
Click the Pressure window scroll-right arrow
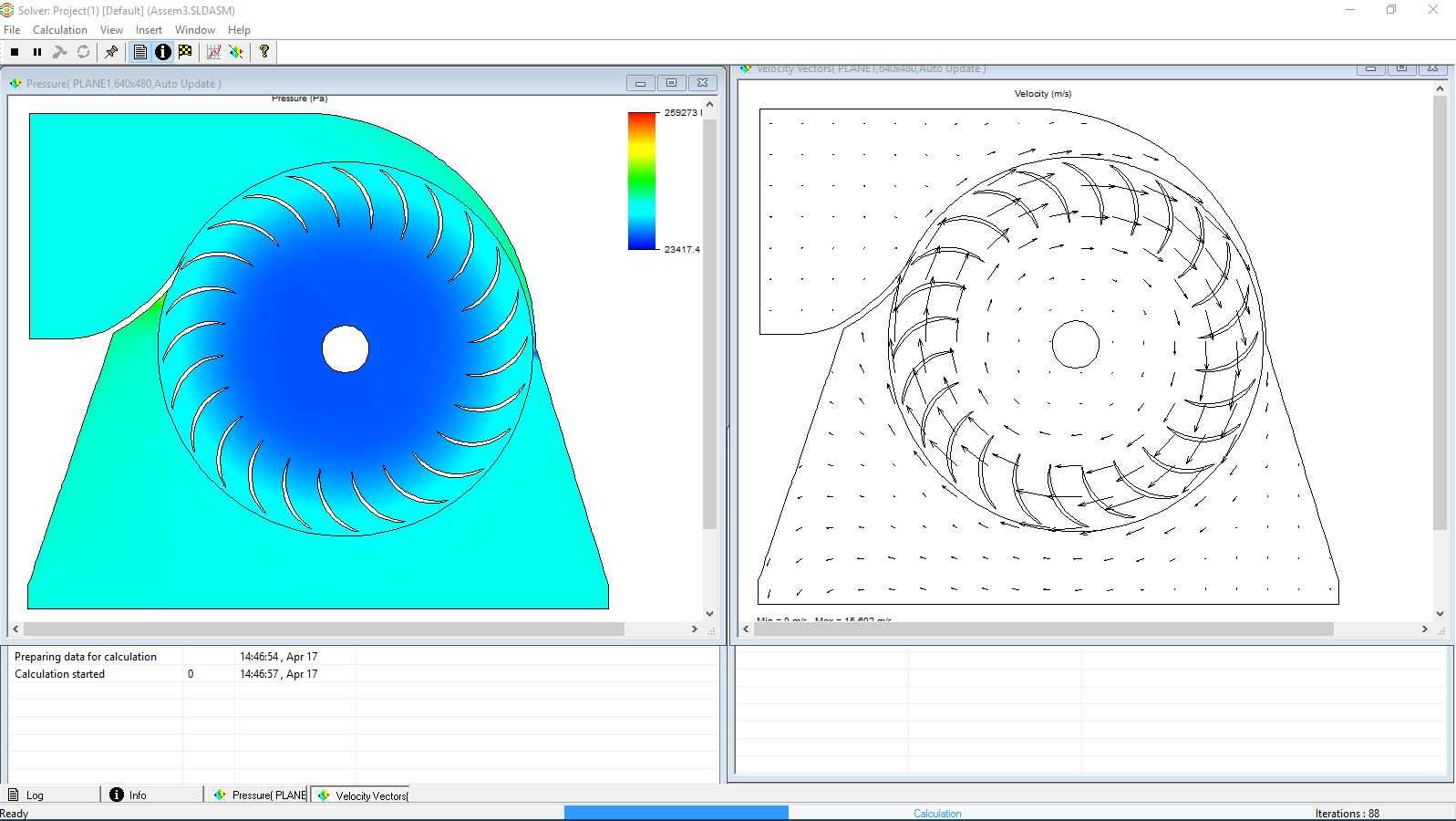(695, 629)
